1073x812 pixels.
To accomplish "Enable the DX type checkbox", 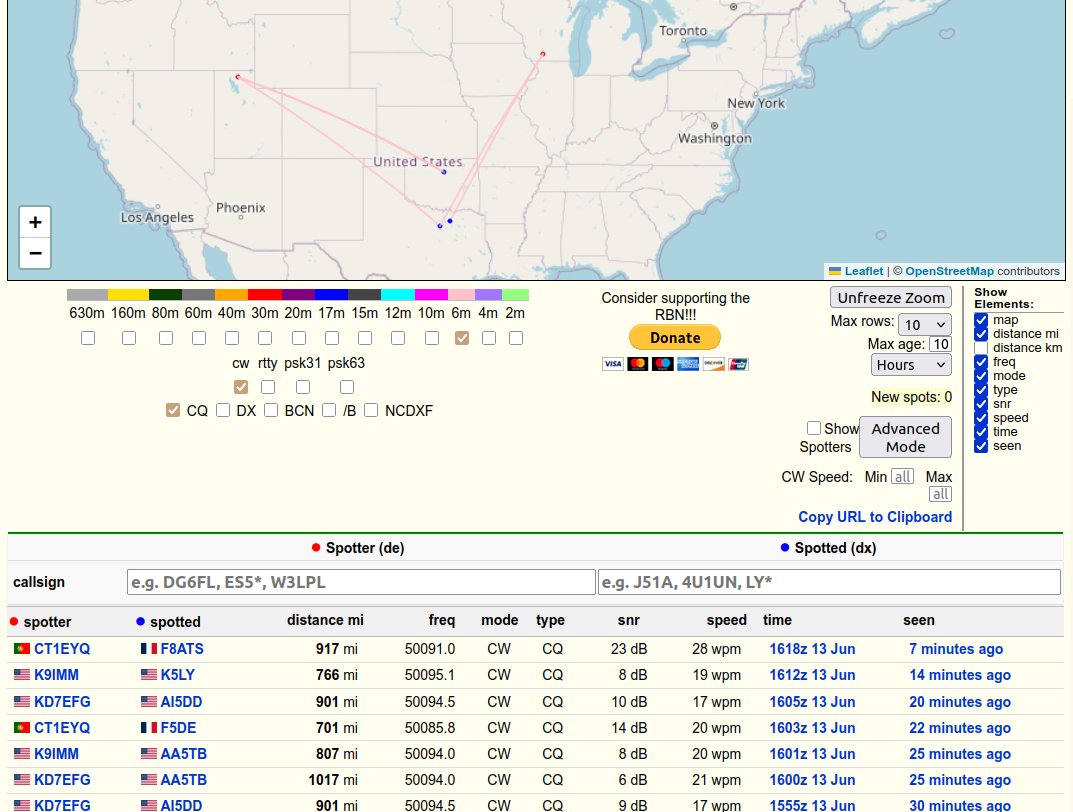I will click(x=223, y=410).
